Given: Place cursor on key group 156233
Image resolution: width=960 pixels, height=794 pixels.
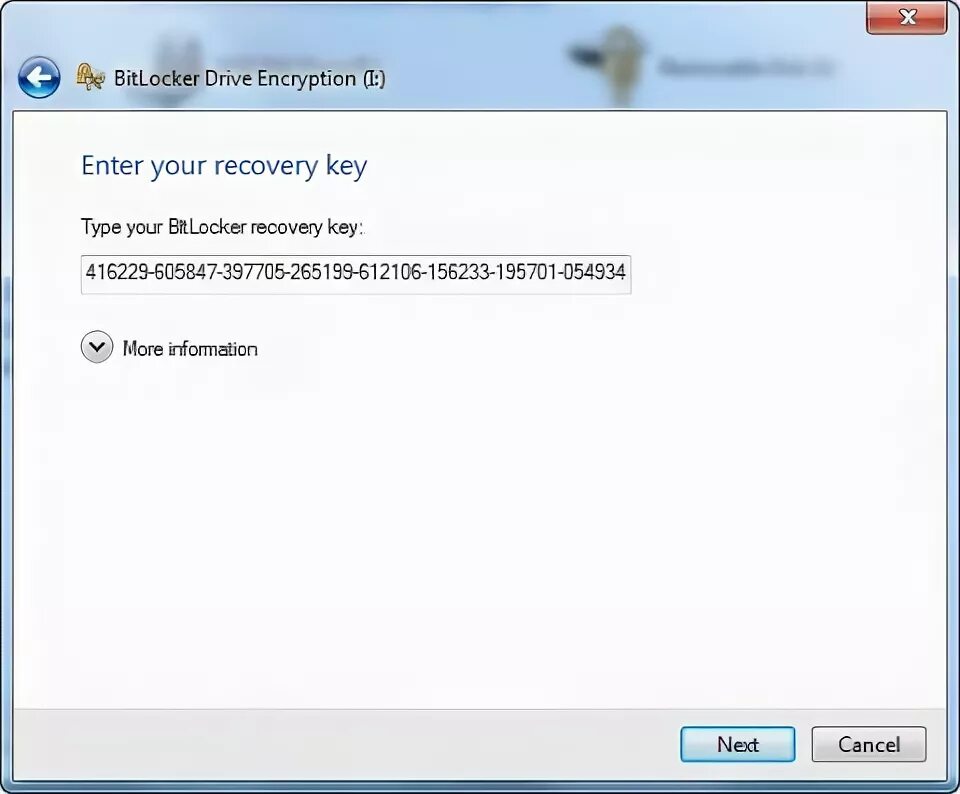Looking at the screenshot, I should 457,272.
